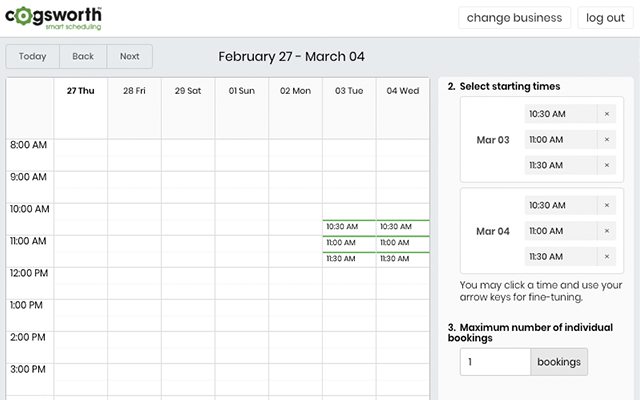This screenshot has width=640, height=400.
Task: Click the 27 Thu column header
Action: click(x=81, y=90)
